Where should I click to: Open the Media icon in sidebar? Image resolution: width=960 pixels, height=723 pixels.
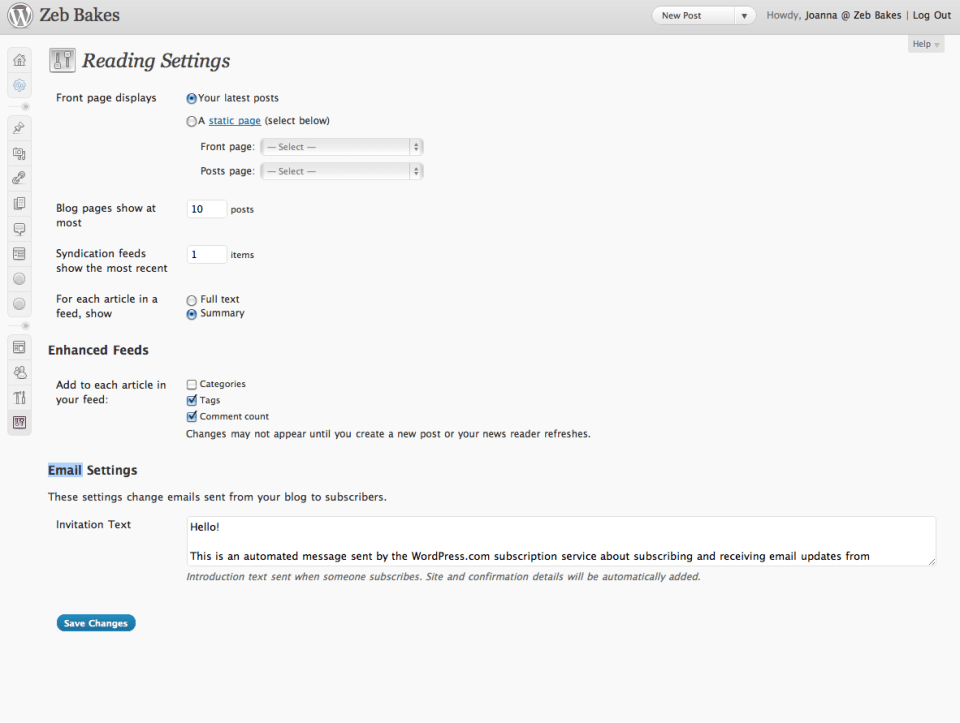click(x=19, y=154)
